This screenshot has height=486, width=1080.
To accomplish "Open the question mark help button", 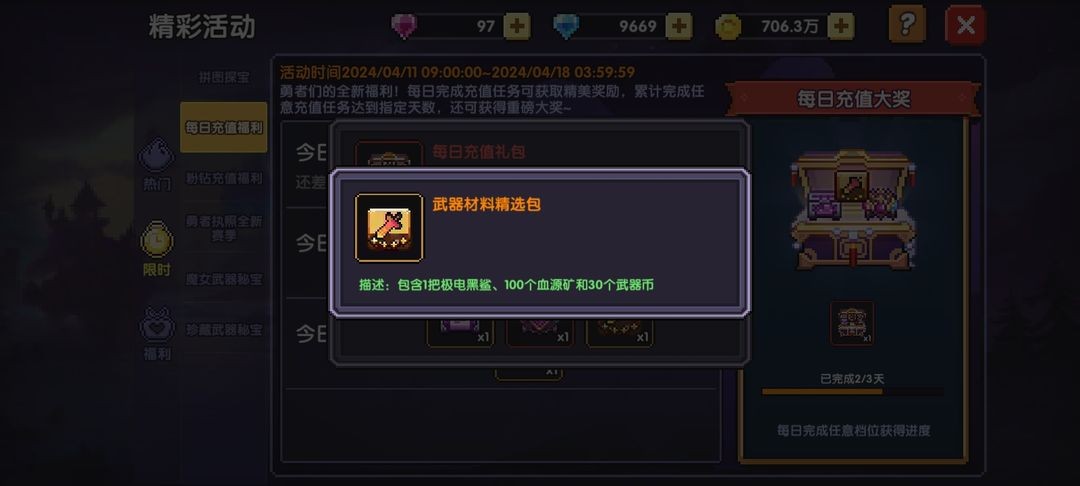I will [x=907, y=25].
